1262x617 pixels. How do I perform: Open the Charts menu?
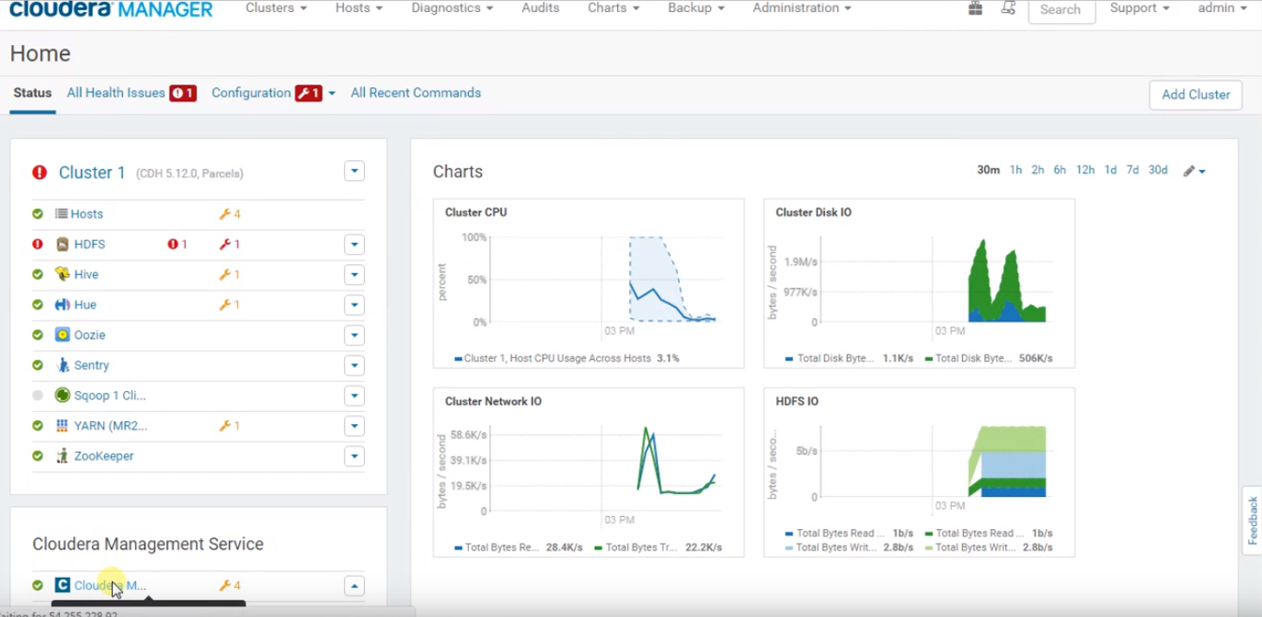pyautogui.click(x=614, y=8)
